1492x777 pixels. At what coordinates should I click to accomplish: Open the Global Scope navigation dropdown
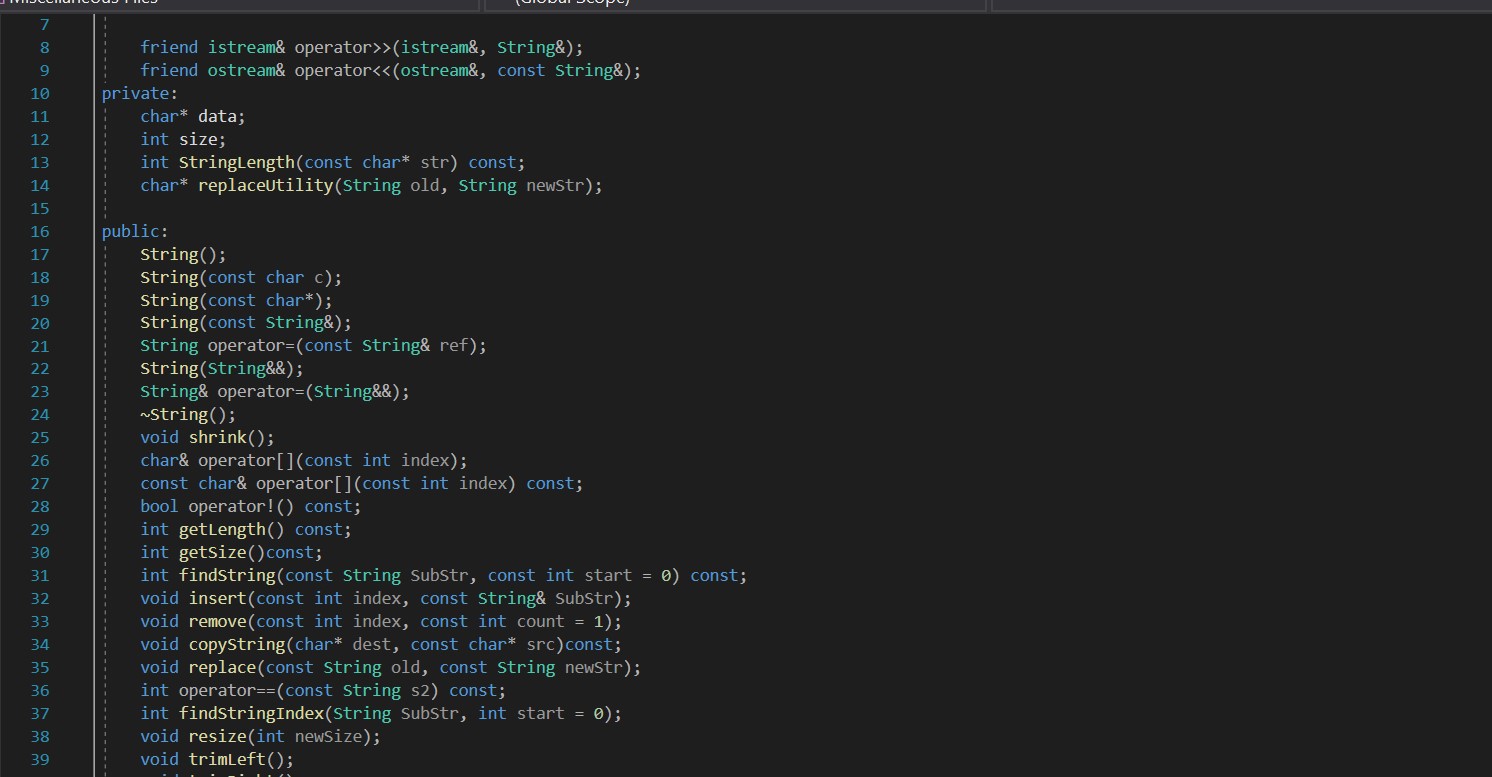click(x=735, y=3)
